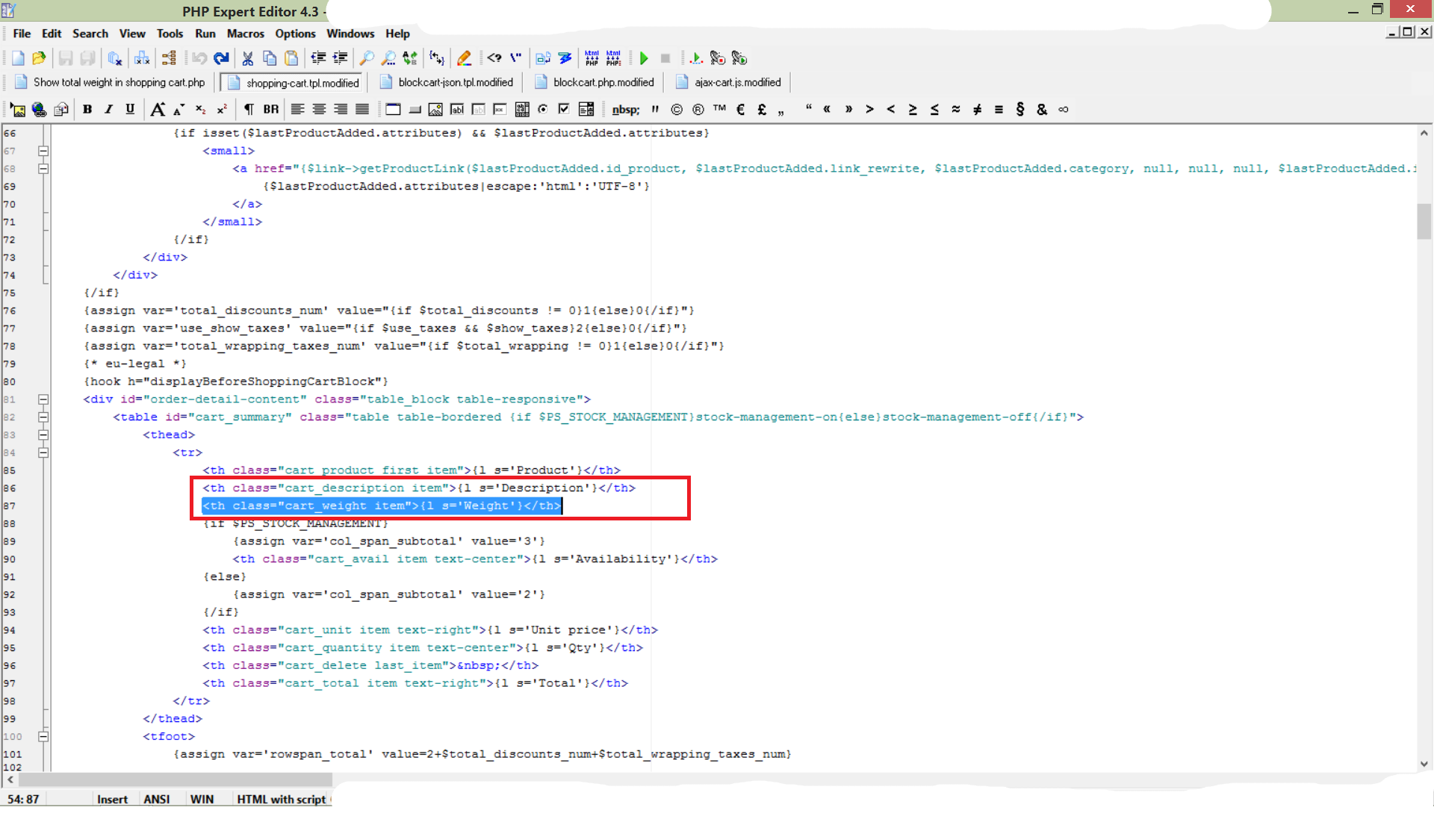
Task: Click the highlighter pen icon
Action: tap(464, 58)
